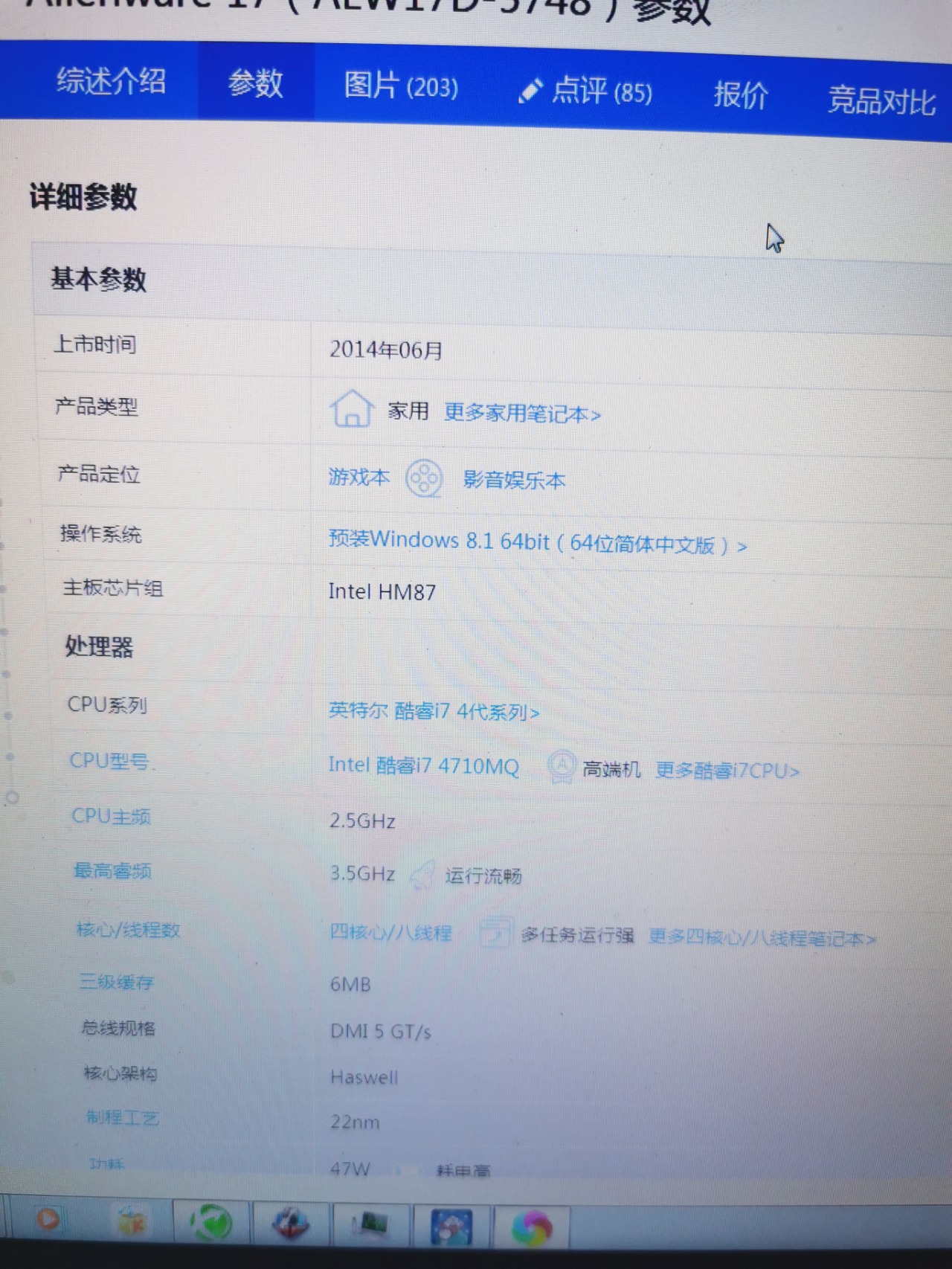The image size is (952, 1269).
Task: Open the orange play button taskbar icon
Action: click(48, 1218)
